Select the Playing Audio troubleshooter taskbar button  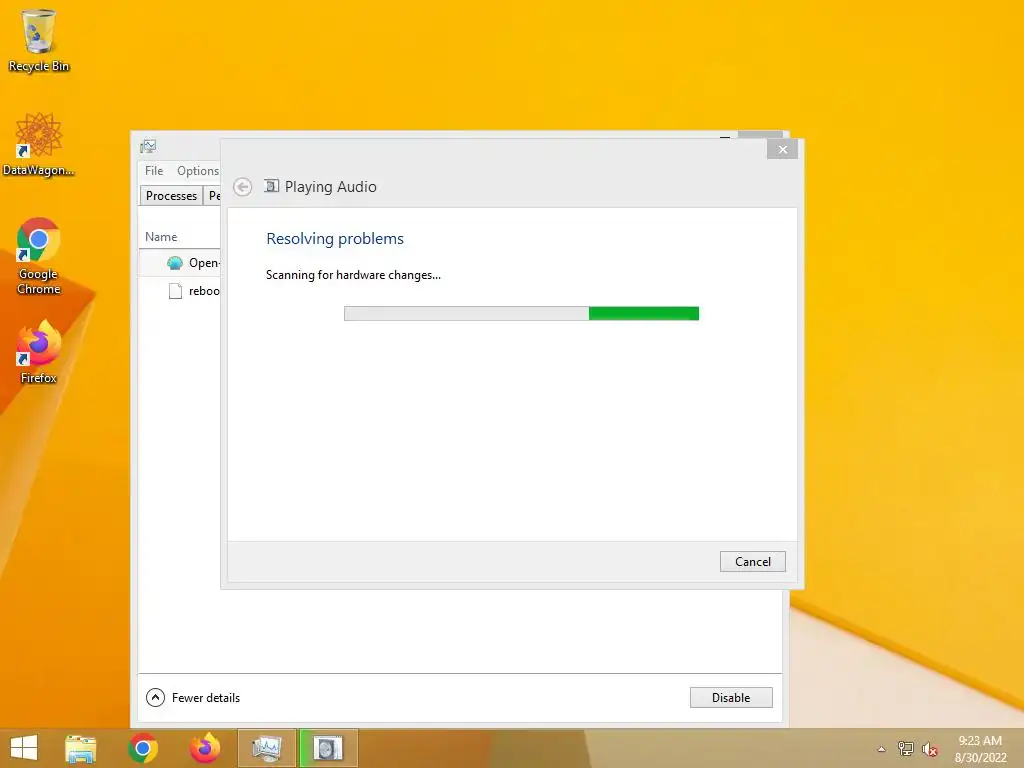[x=328, y=748]
